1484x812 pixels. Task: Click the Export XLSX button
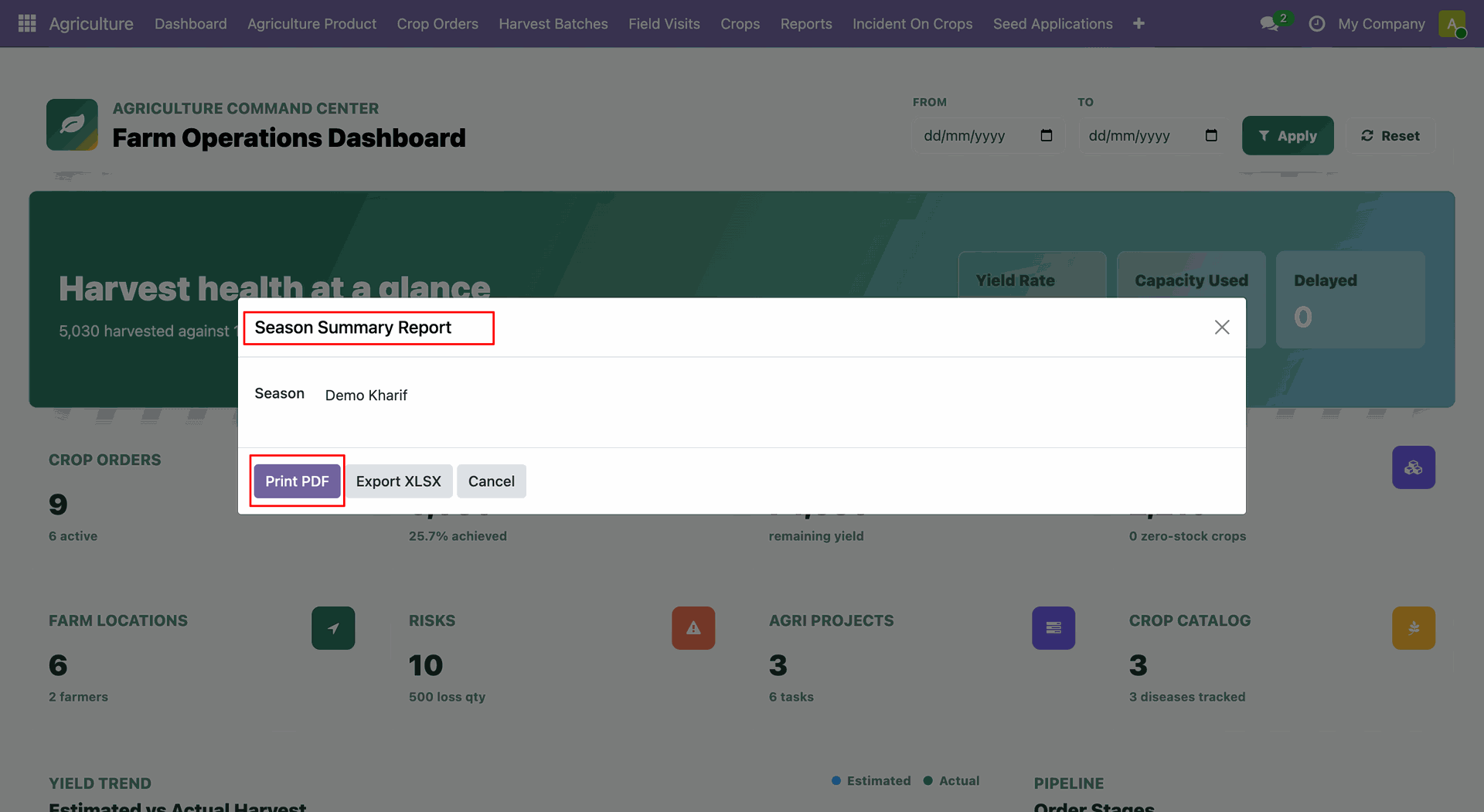[399, 481]
